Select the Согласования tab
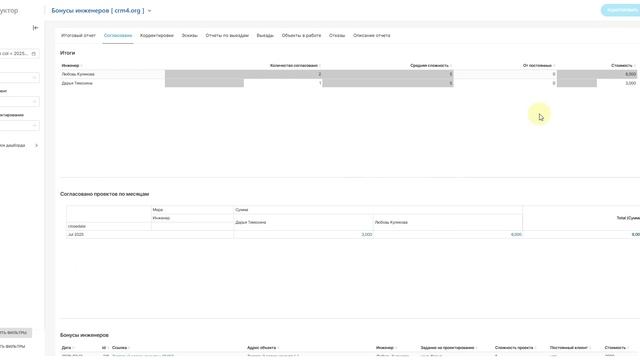The width and height of the screenshot is (640, 360). 118,36
